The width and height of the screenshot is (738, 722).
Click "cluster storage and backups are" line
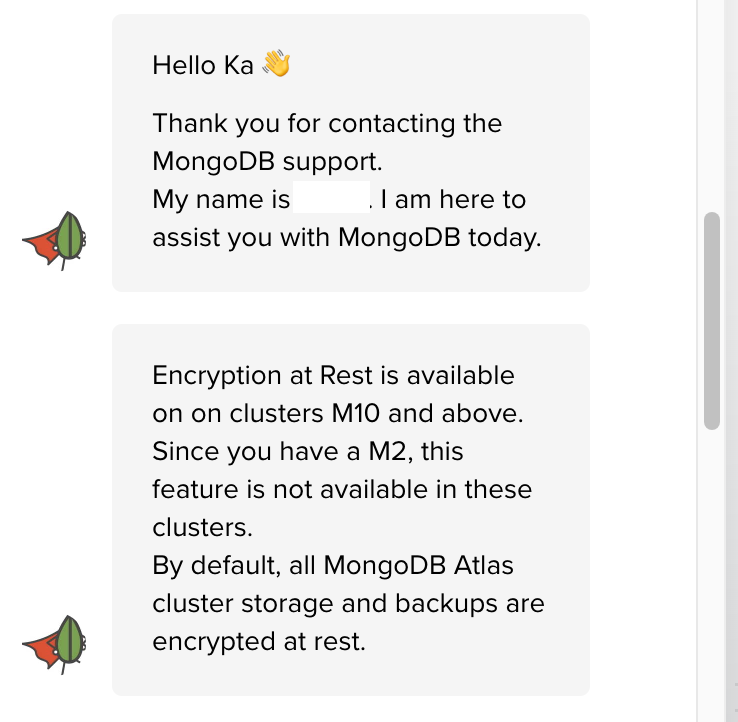click(x=349, y=604)
